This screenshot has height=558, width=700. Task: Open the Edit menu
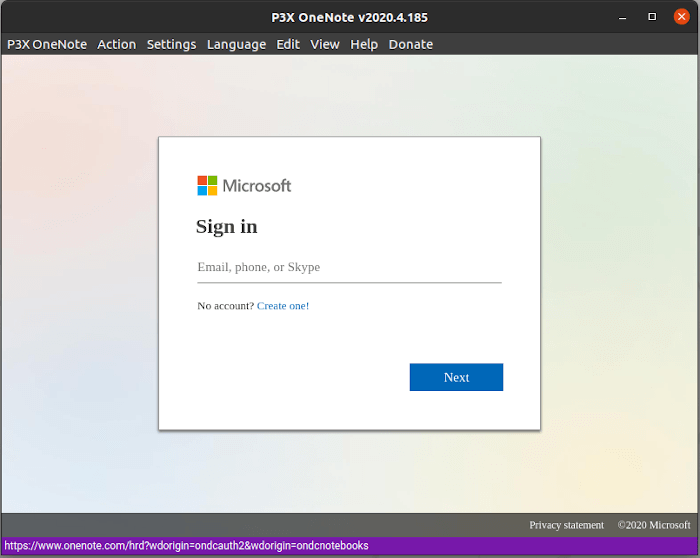pos(288,45)
